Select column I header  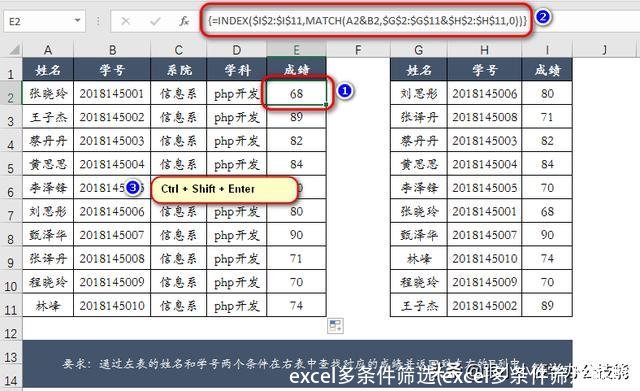click(547, 50)
